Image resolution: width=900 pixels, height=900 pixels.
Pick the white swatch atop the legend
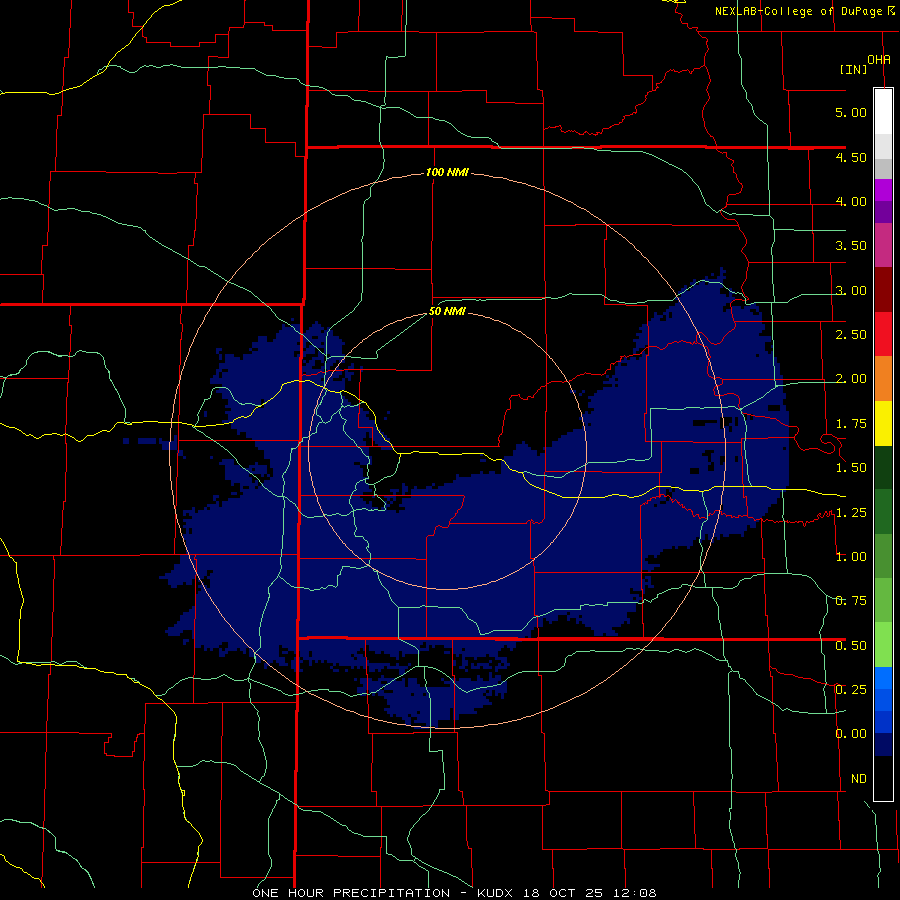[883, 112]
